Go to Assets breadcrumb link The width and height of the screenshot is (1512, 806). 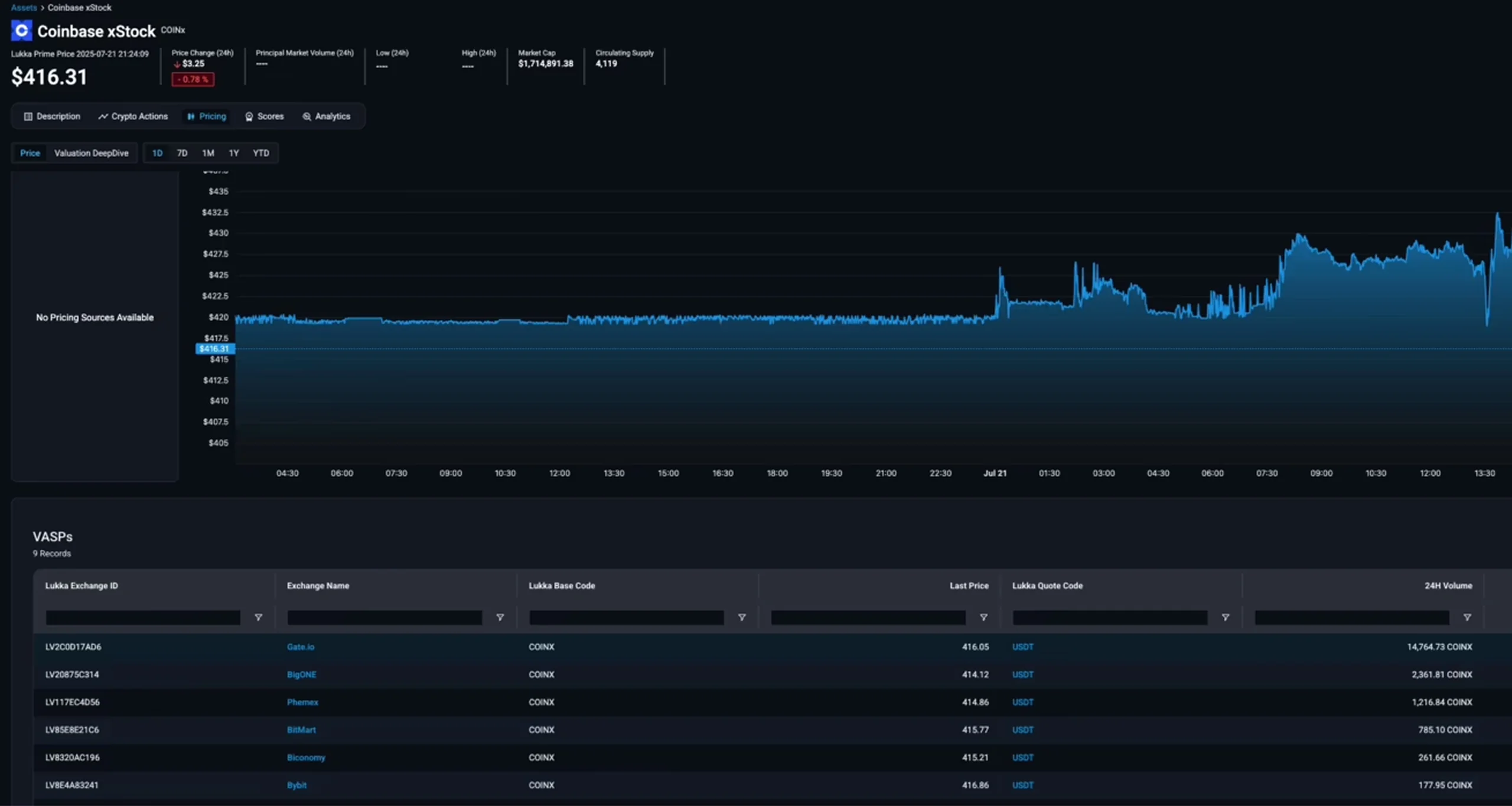click(x=24, y=8)
